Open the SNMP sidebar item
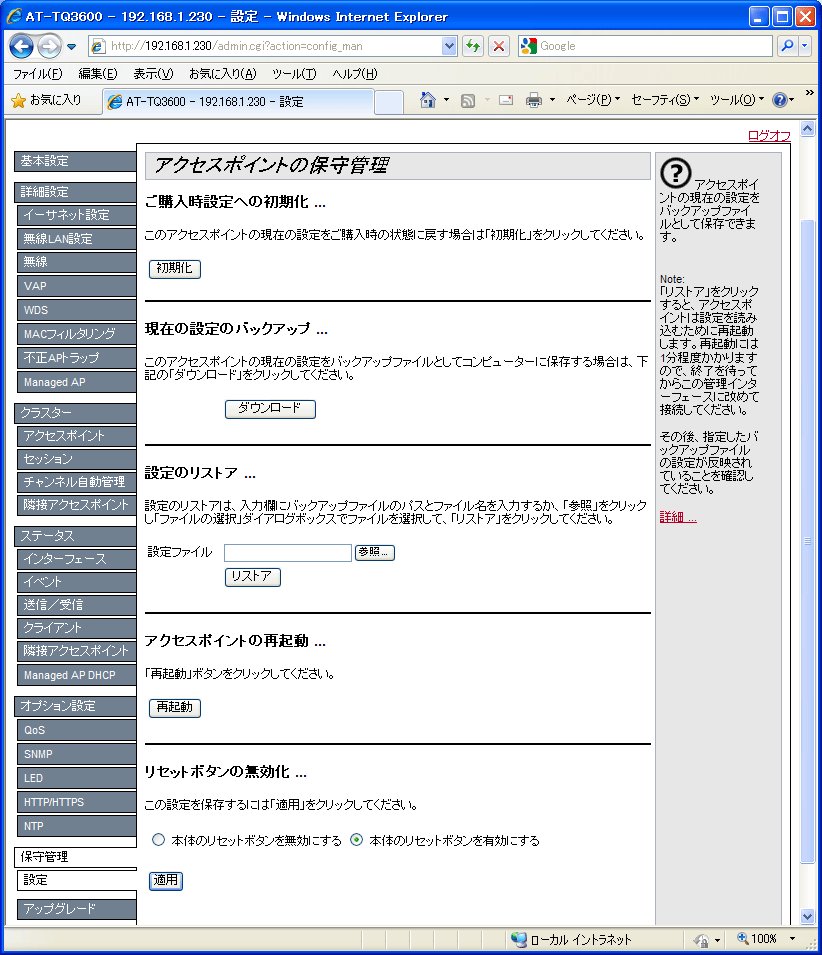The image size is (822, 955). point(76,754)
